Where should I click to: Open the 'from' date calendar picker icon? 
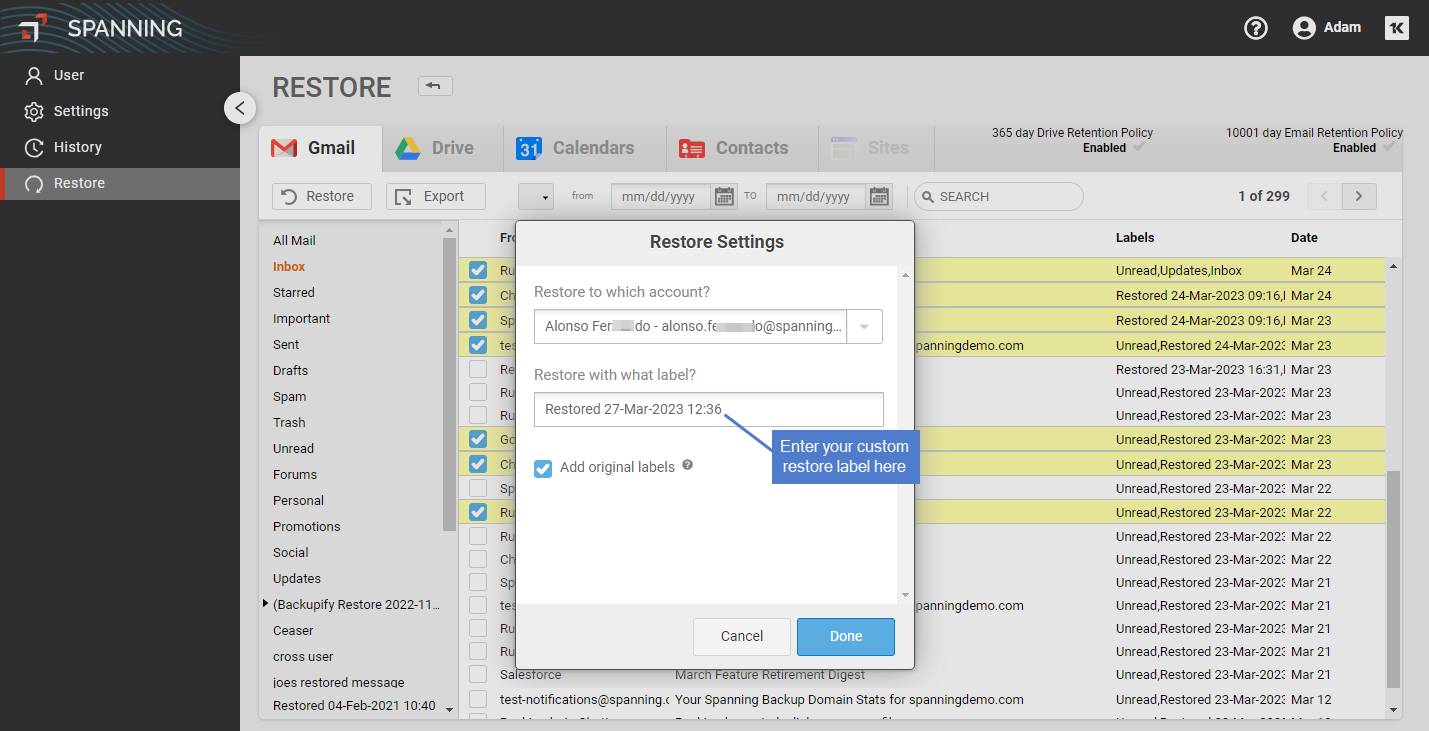(724, 197)
